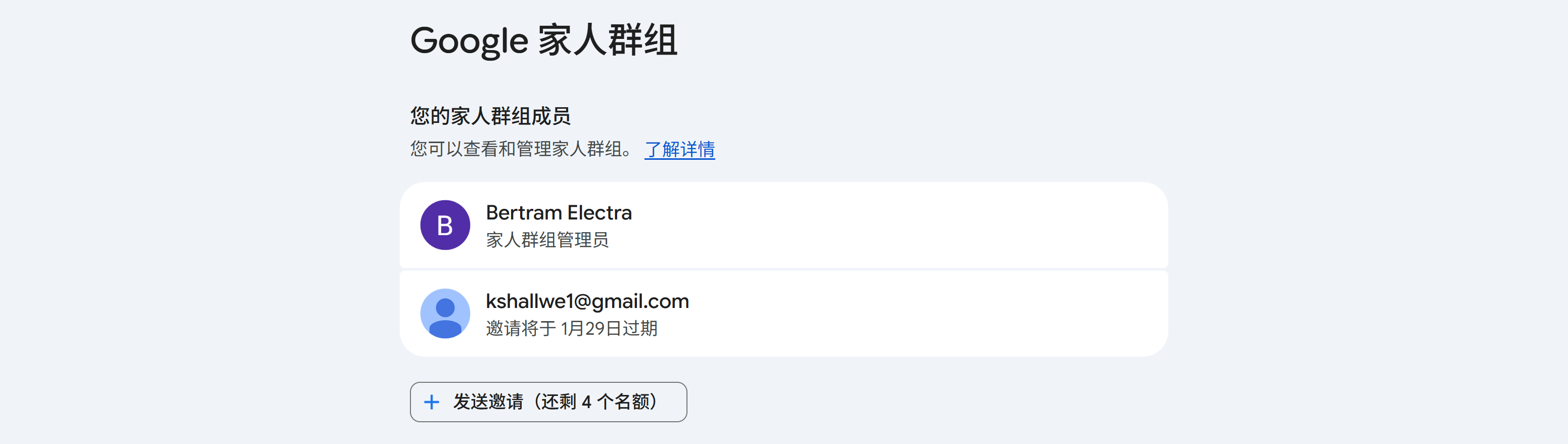Click the plus icon in the invite button
This screenshot has height=444, width=1568.
(432, 402)
